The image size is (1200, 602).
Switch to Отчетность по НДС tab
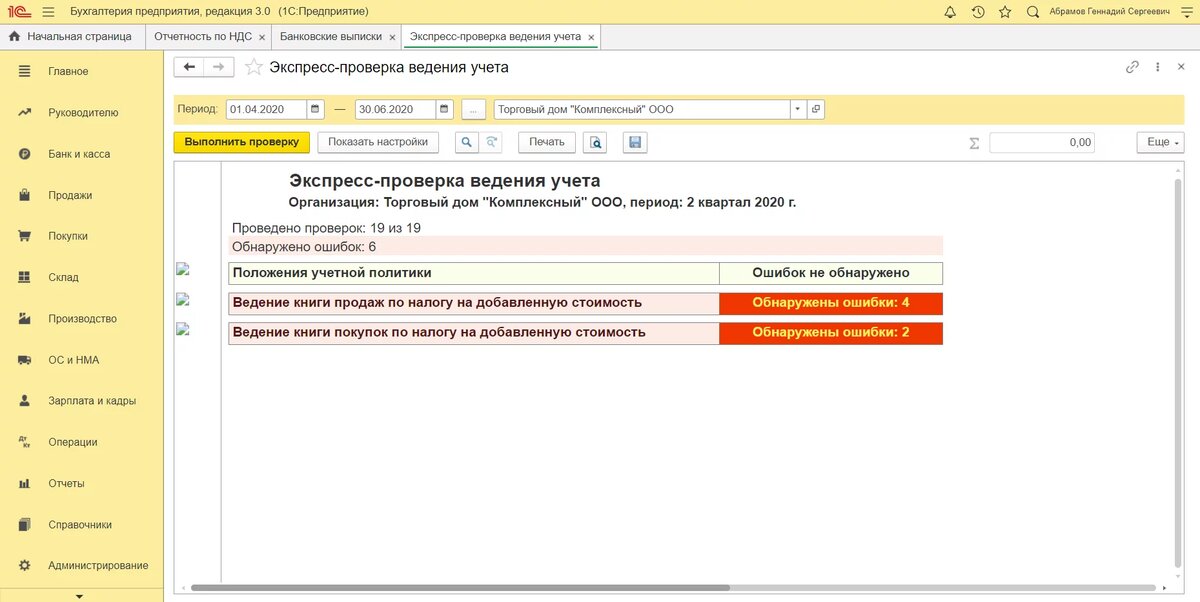point(203,36)
